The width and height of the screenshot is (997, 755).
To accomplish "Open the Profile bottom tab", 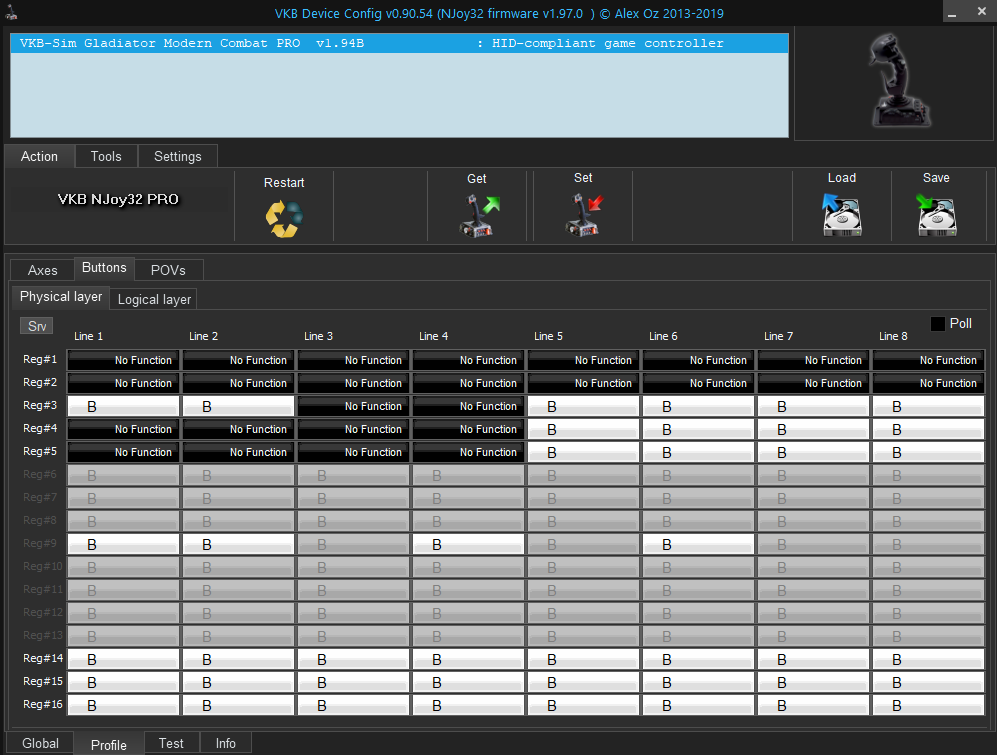I will (x=109, y=745).
